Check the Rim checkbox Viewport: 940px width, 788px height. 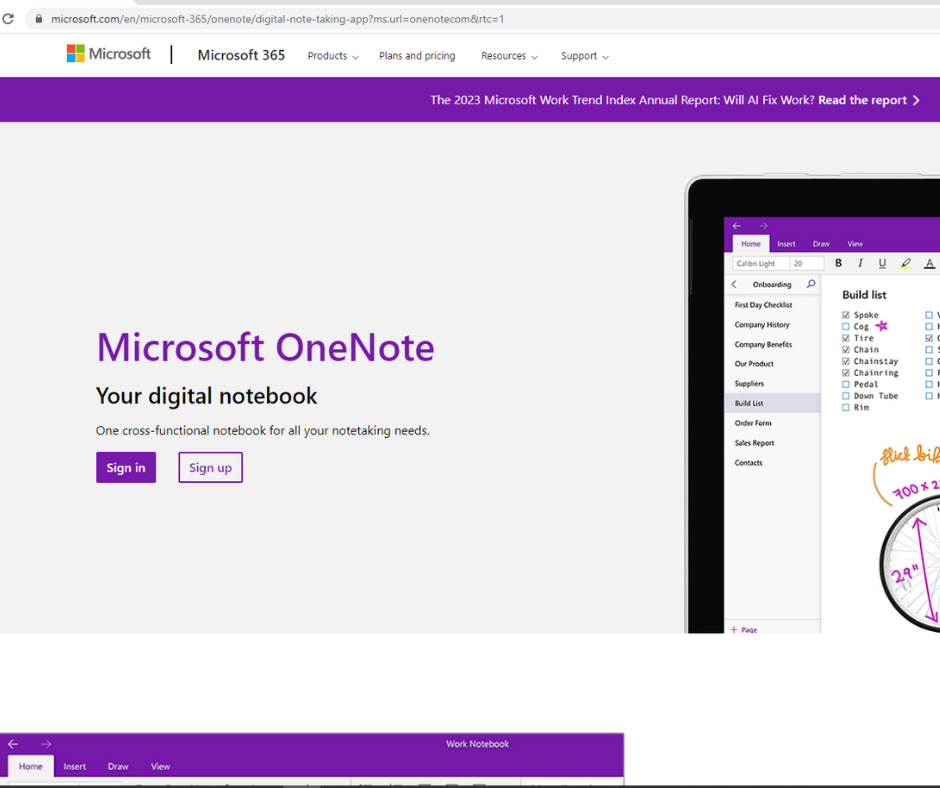[845, 407]
